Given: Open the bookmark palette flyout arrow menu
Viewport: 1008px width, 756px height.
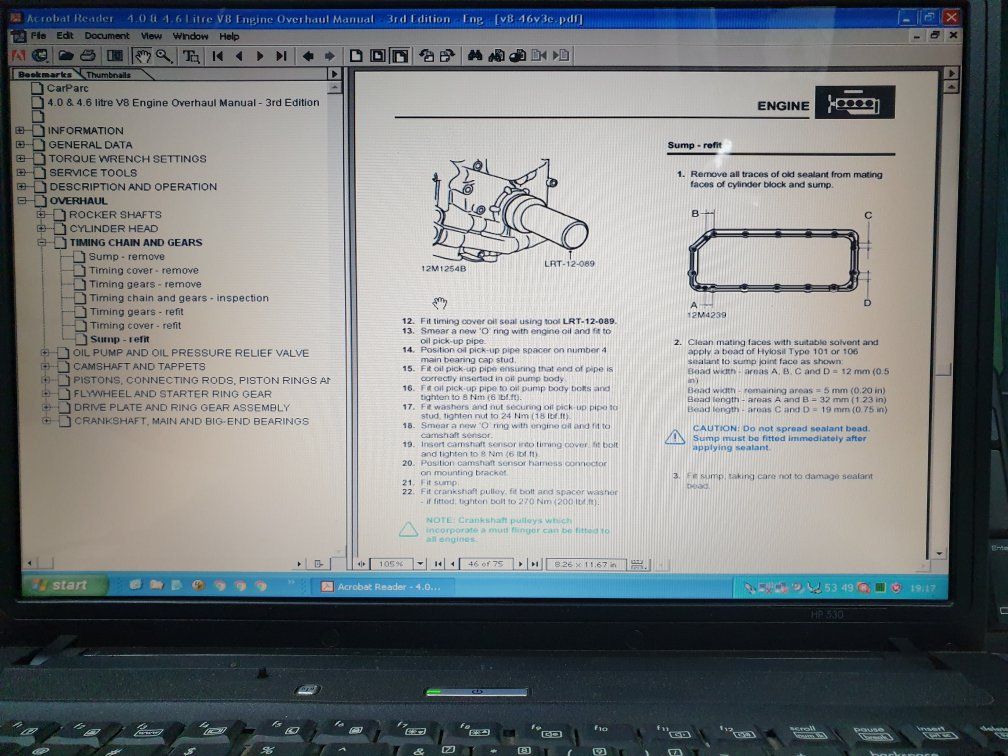Looking at the screenshot, I should point(334,74).
